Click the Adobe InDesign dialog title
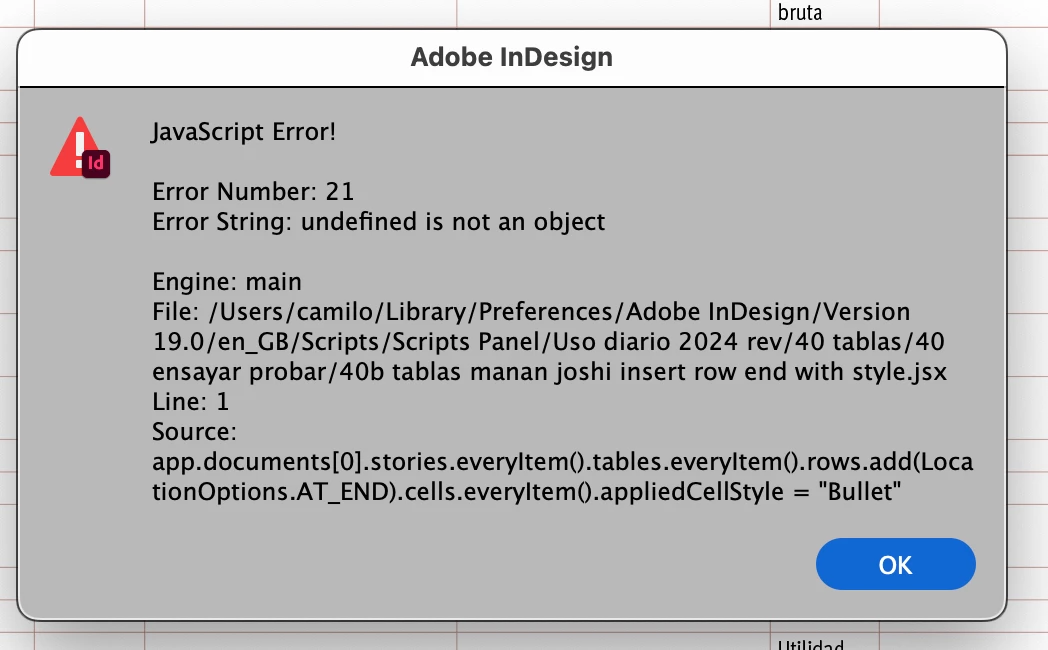Screen dimensions: 1048x650 [511, 57]
